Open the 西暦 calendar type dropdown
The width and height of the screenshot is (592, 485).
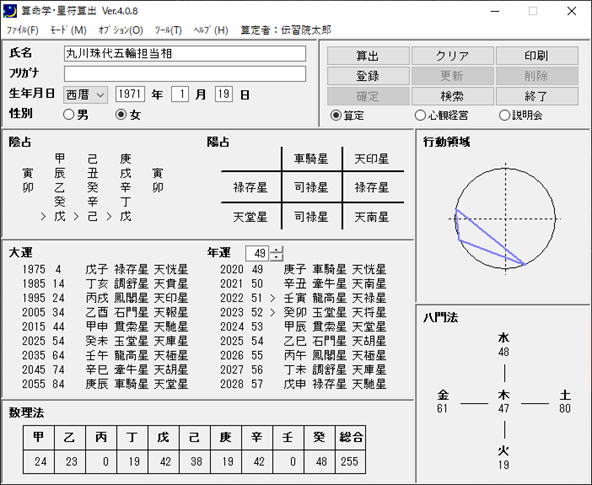[85, 94]
